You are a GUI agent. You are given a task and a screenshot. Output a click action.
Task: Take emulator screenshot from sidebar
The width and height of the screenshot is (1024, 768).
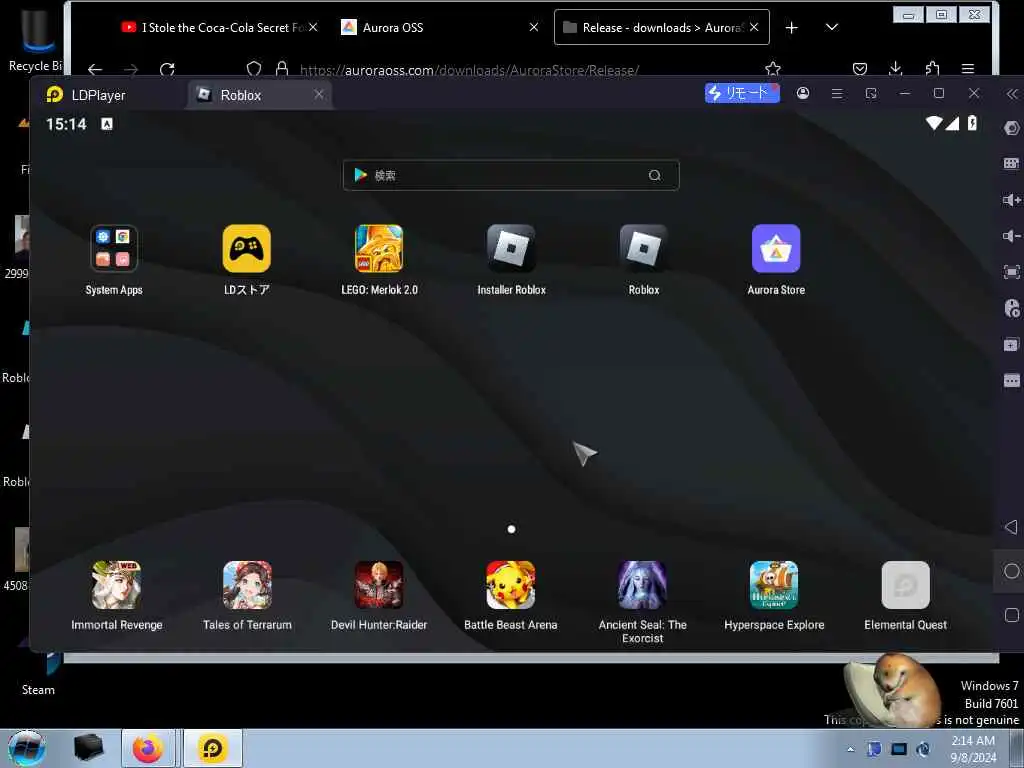tap(1012, 272)
